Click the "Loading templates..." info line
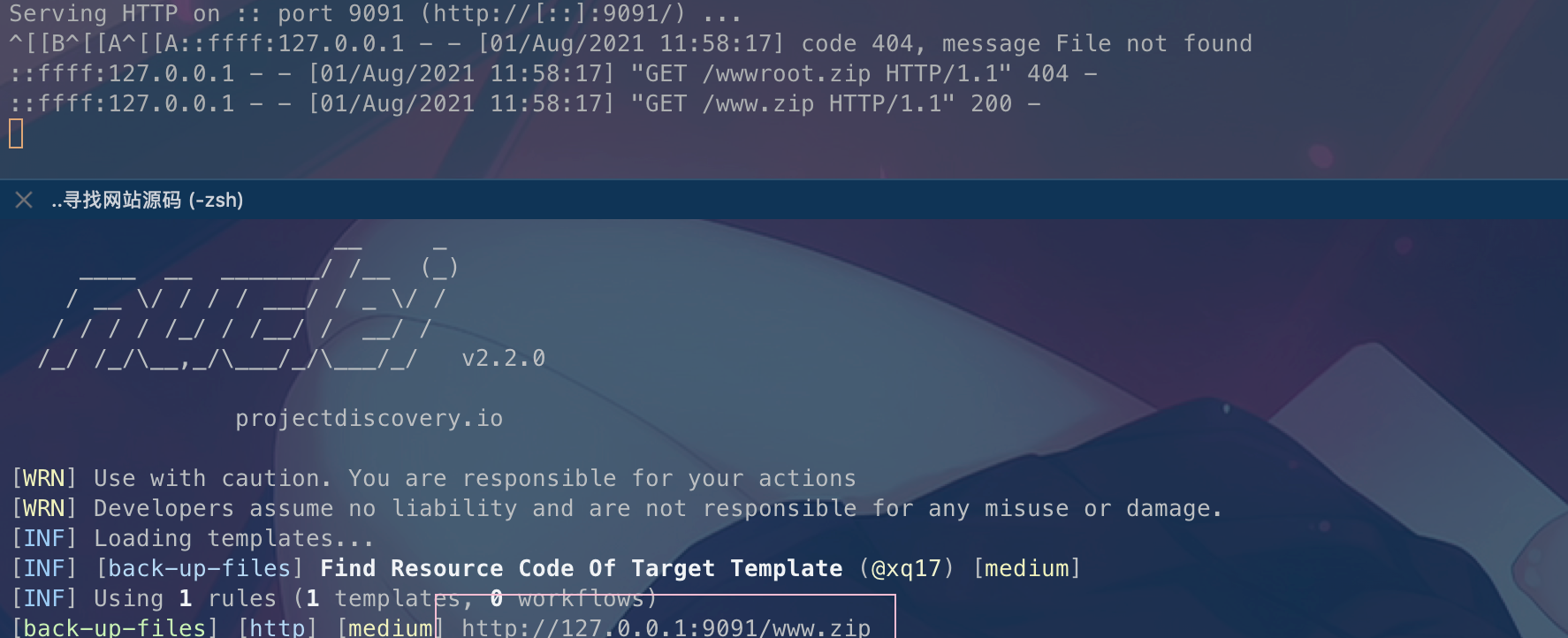1568x638 pixels. 233,538
